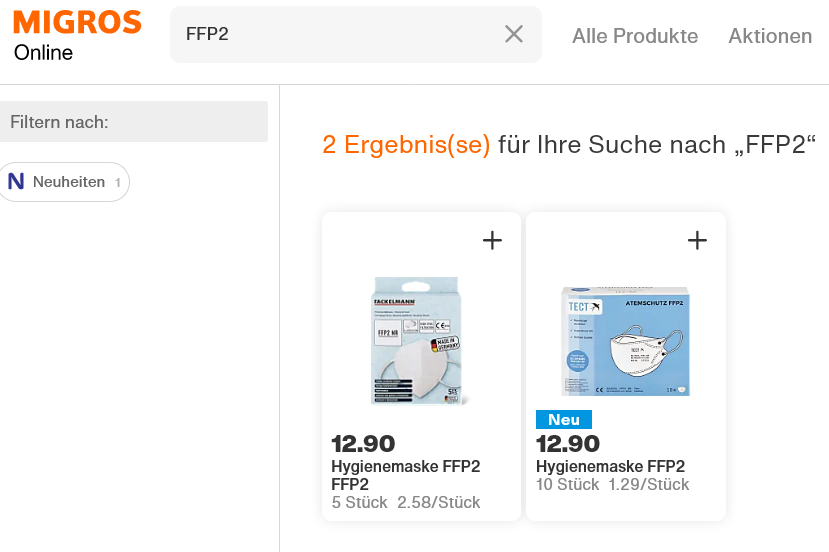Clear the FFP2 search text
829x552 pixels.
tap(514, 34)
